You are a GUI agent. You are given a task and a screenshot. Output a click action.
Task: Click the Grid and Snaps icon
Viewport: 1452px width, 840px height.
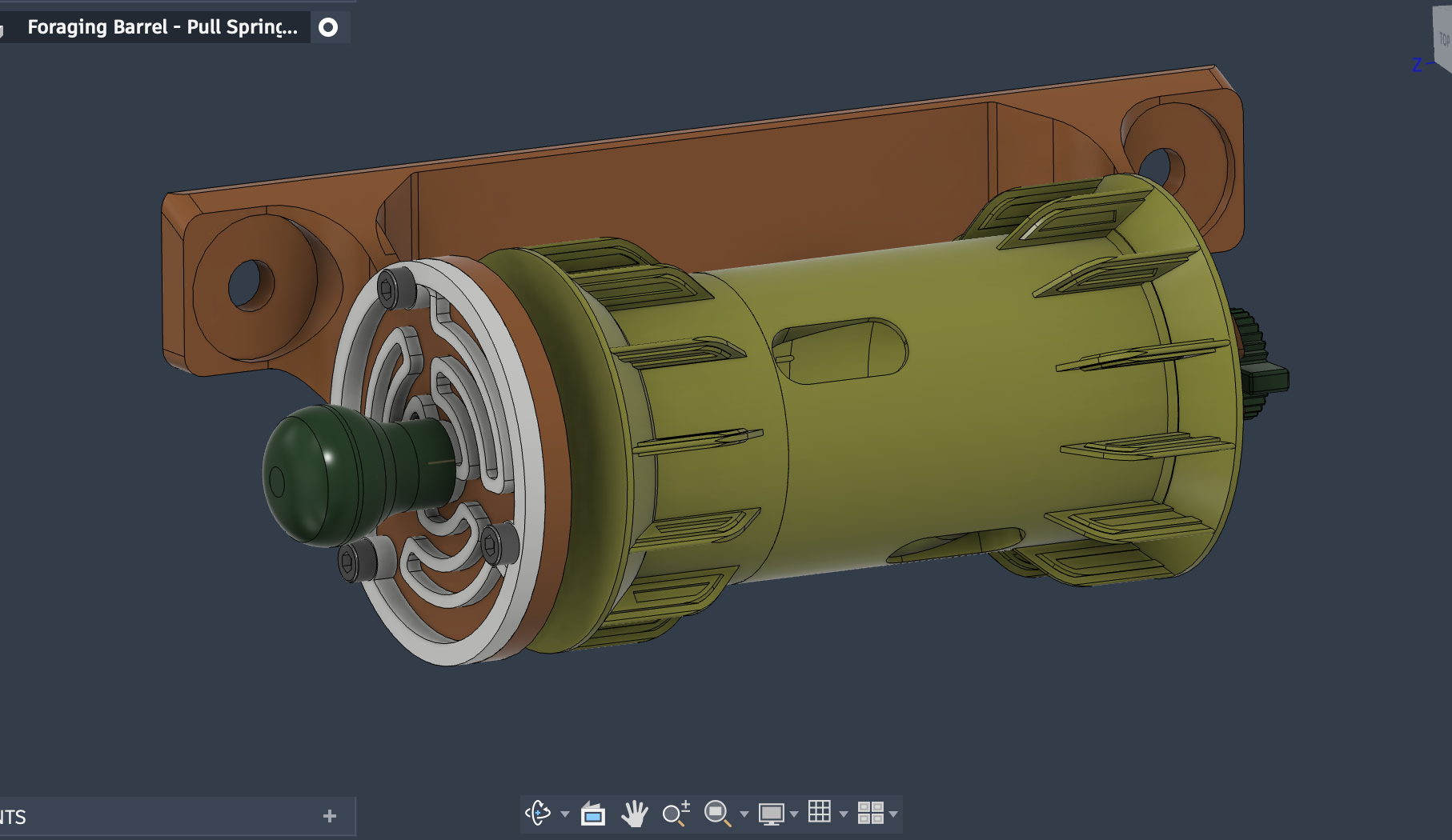(820, 812)
